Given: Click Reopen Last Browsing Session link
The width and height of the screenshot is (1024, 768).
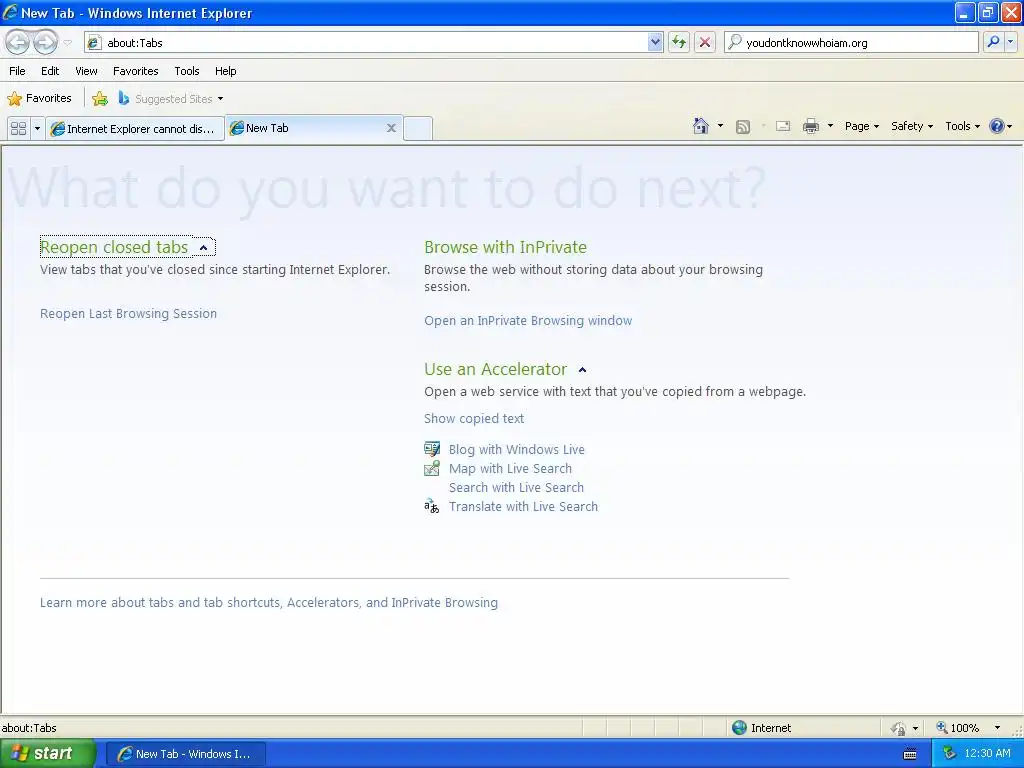Looking at the screenshot, I should click(x=128, y=313).
